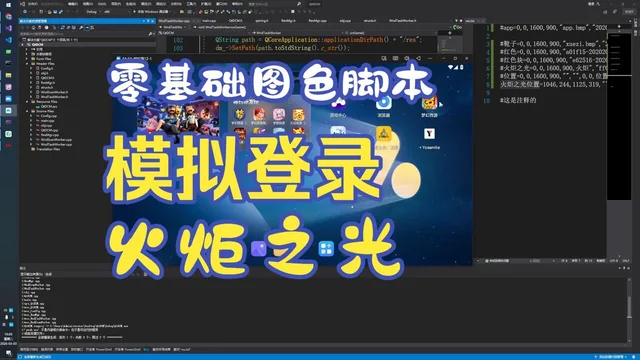
Task: Click the emulator title bar search icon
Action: 384,58
